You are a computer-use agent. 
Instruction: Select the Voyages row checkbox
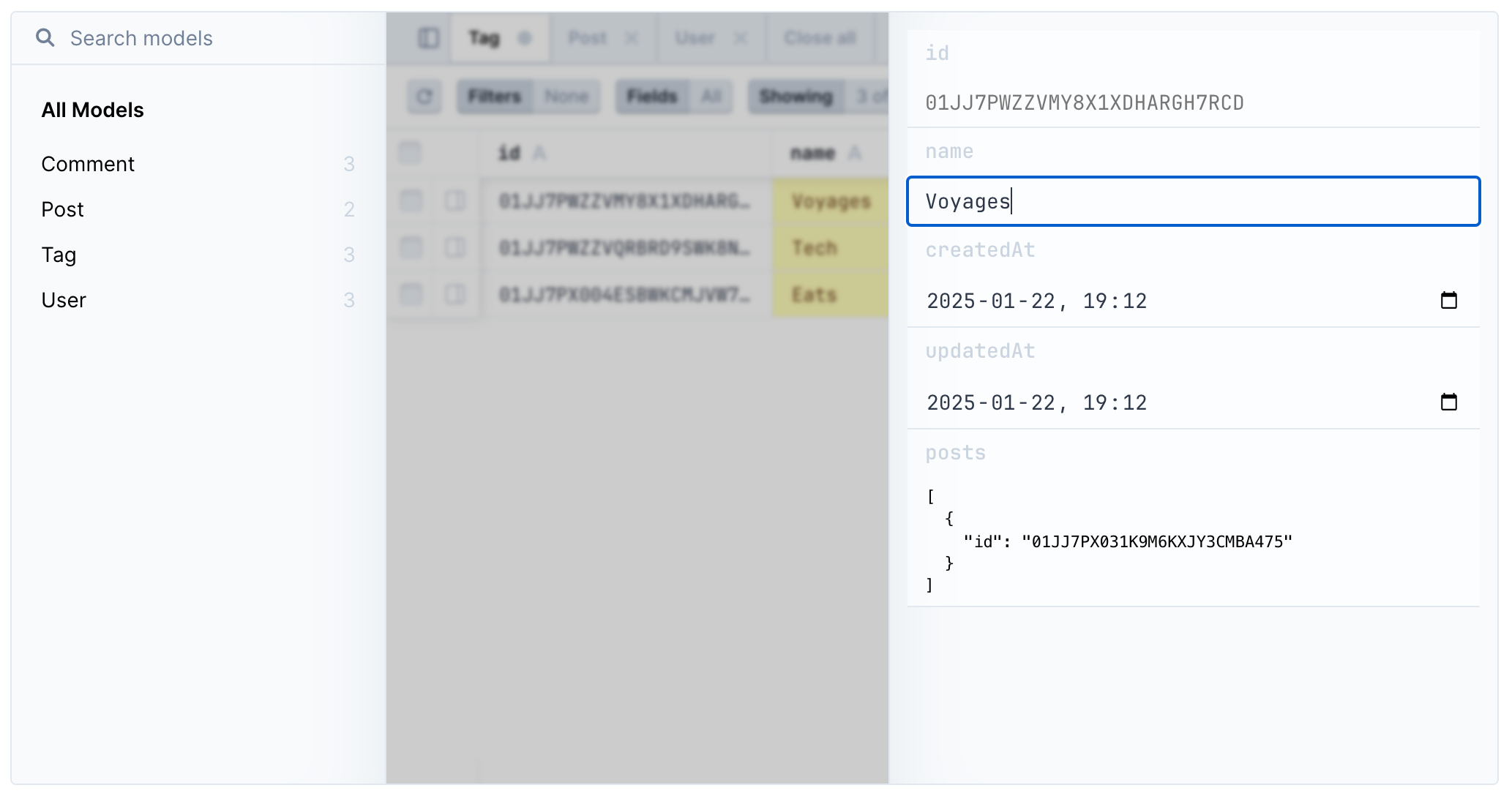pyautogui.click(x=411, y=200)
